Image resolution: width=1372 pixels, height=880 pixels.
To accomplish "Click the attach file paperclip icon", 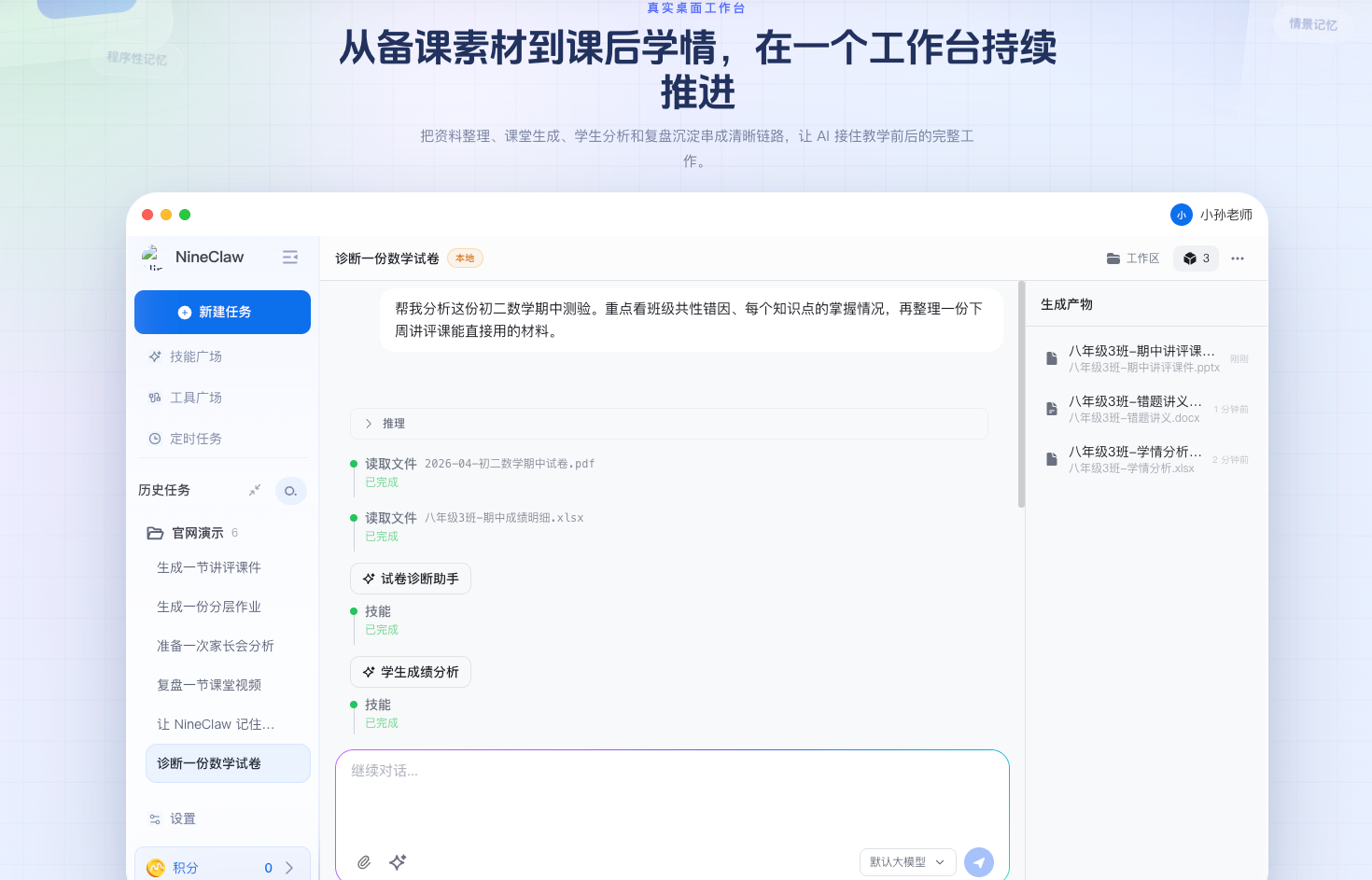I will pos(364,862).
